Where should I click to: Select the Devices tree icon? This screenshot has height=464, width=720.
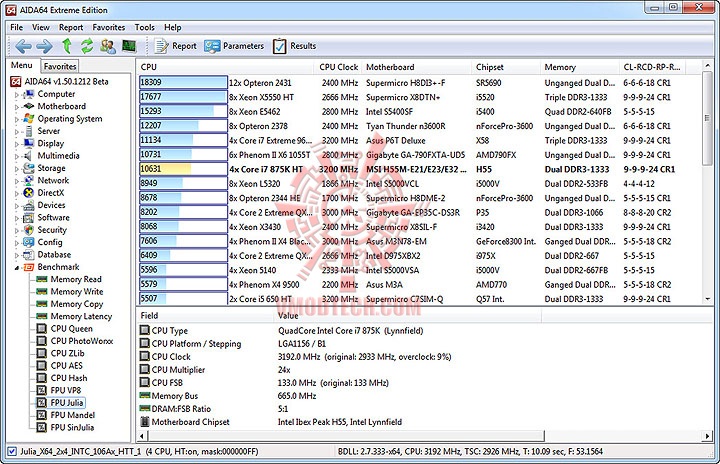(x=29, y=205)
